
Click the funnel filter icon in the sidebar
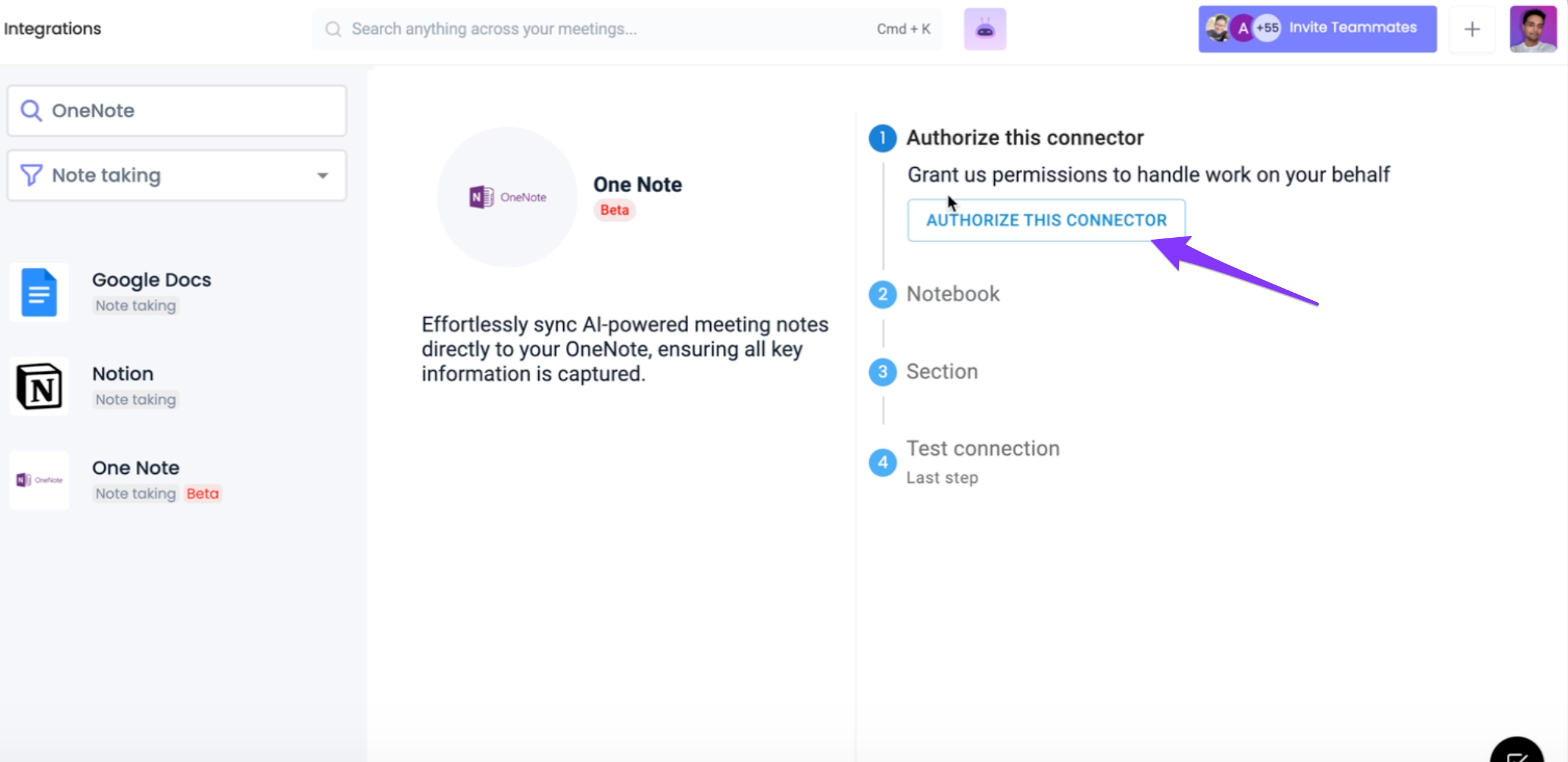point(31,175)
